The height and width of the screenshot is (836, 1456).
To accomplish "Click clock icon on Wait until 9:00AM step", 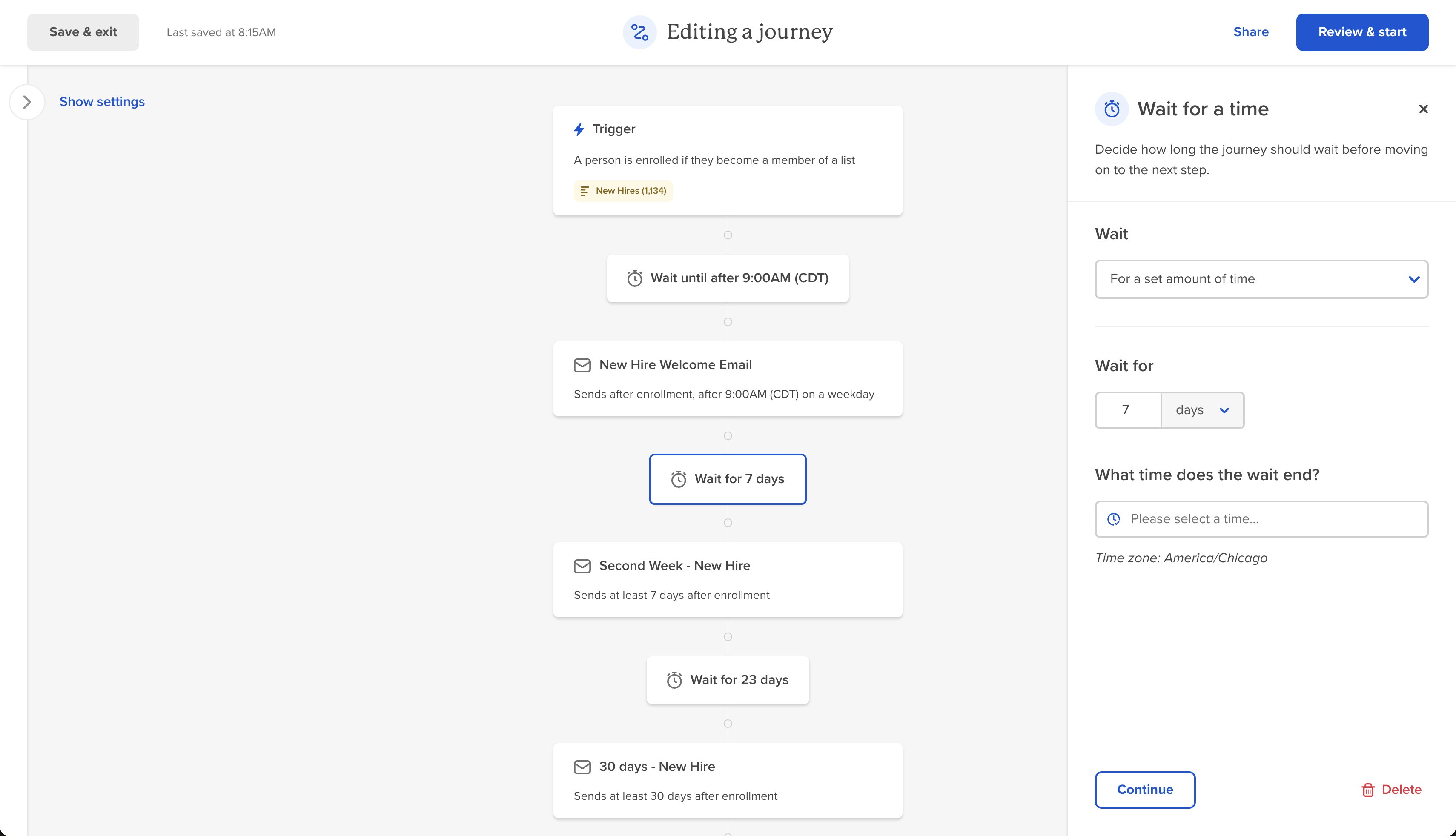I will pos(634,278).
